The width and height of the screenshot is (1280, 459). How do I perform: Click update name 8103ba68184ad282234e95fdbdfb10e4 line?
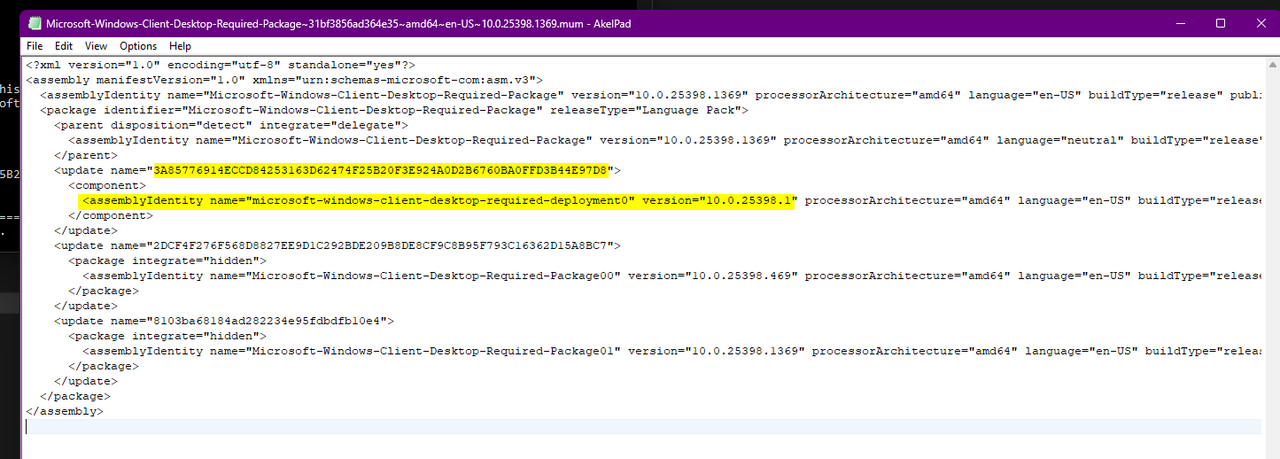[x=224, y=321]
